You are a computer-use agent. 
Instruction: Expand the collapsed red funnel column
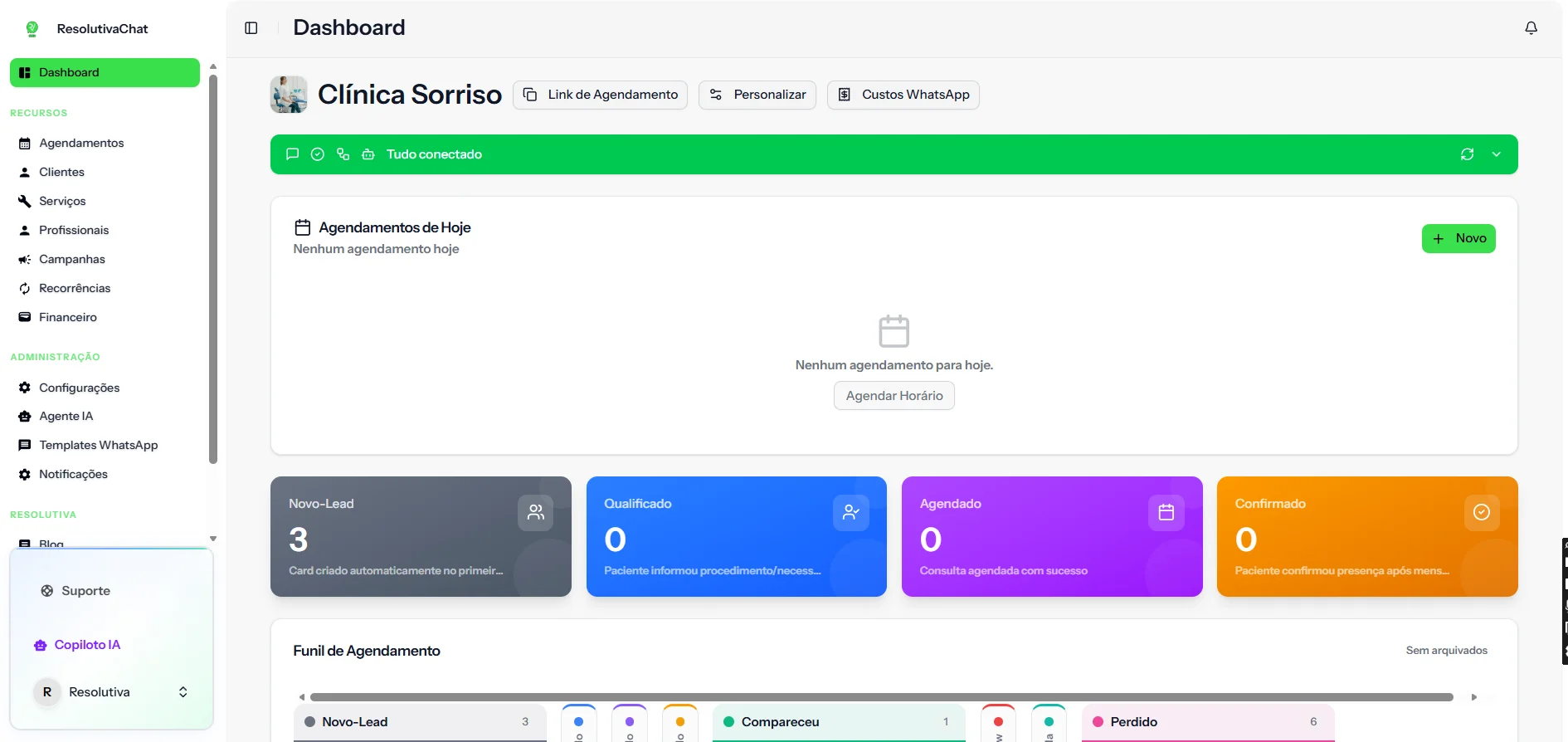tap(998, 723)
